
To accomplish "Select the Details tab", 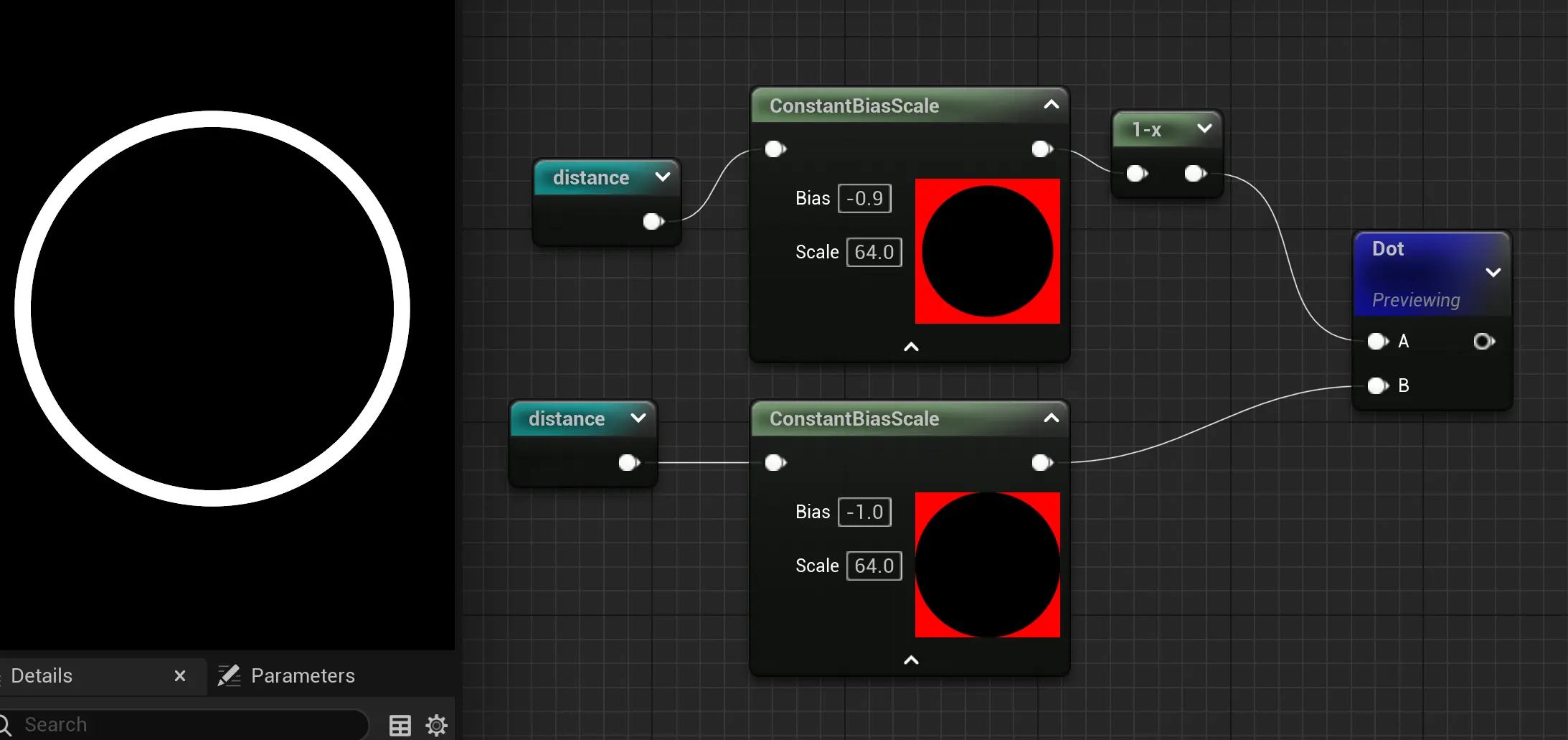I will 42,675.
